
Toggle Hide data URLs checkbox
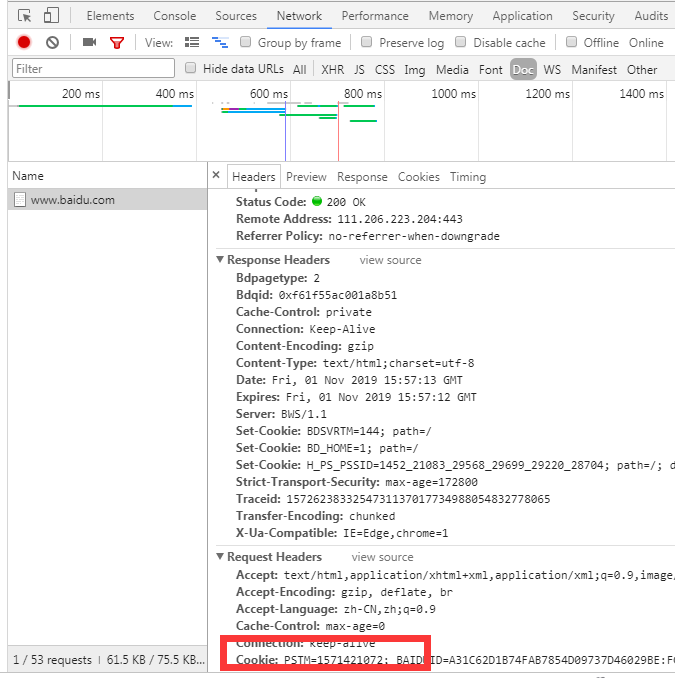point(190,68)
